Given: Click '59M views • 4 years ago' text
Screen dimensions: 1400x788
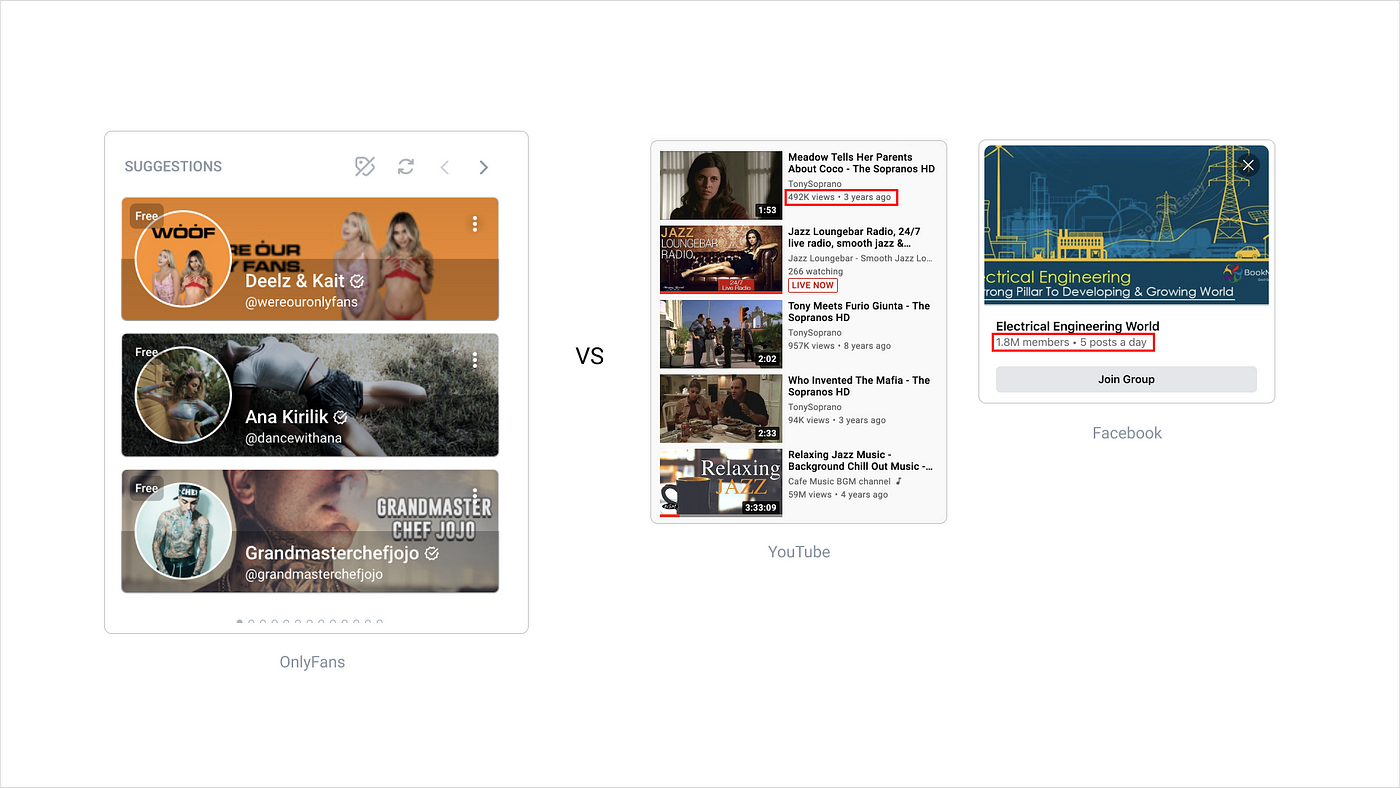Looking at the screenshot, I should (x=837, y=495).
